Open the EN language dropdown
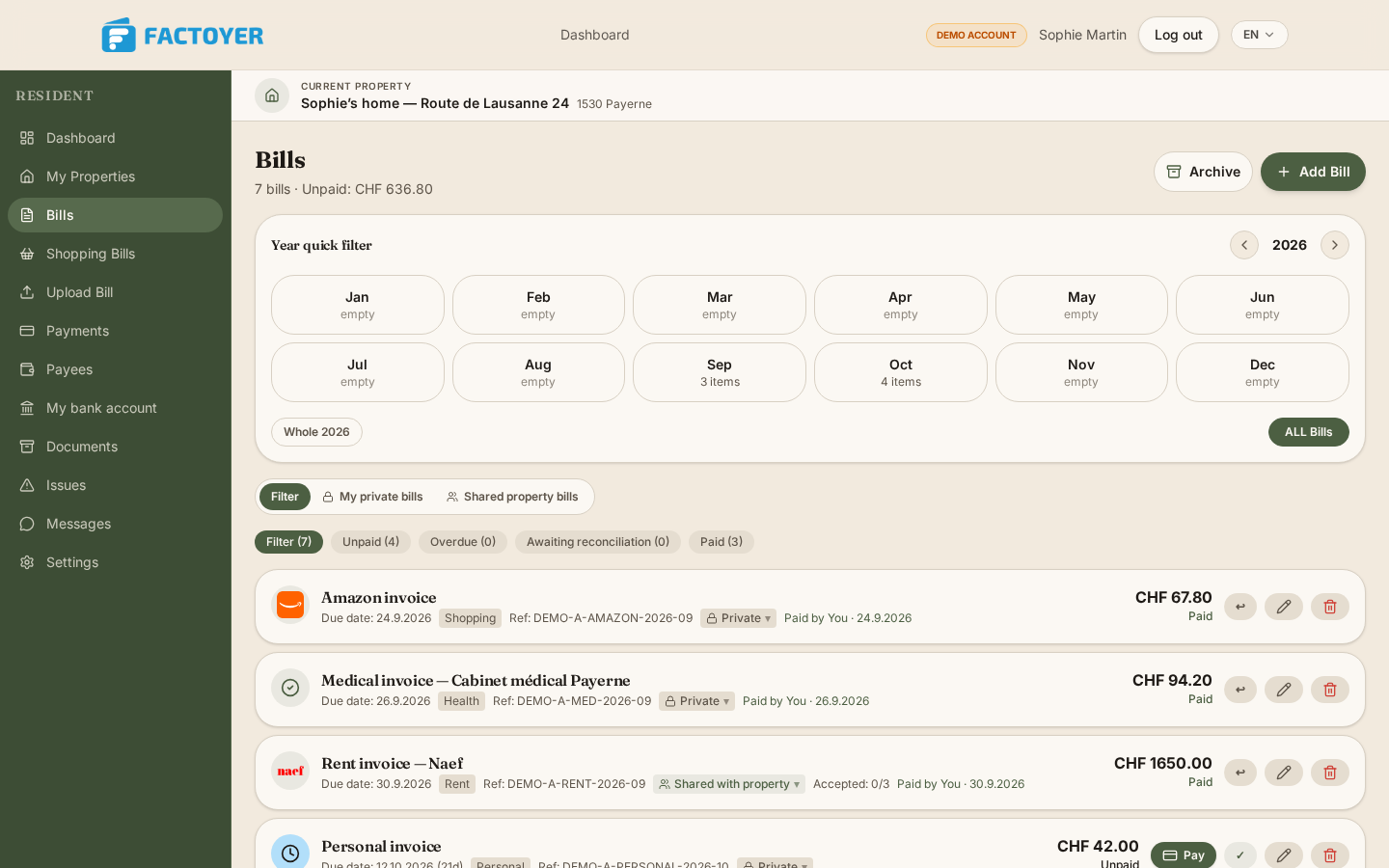Screen dimensions: 1389x868 pyautogui.click(x=1260, y=35)
